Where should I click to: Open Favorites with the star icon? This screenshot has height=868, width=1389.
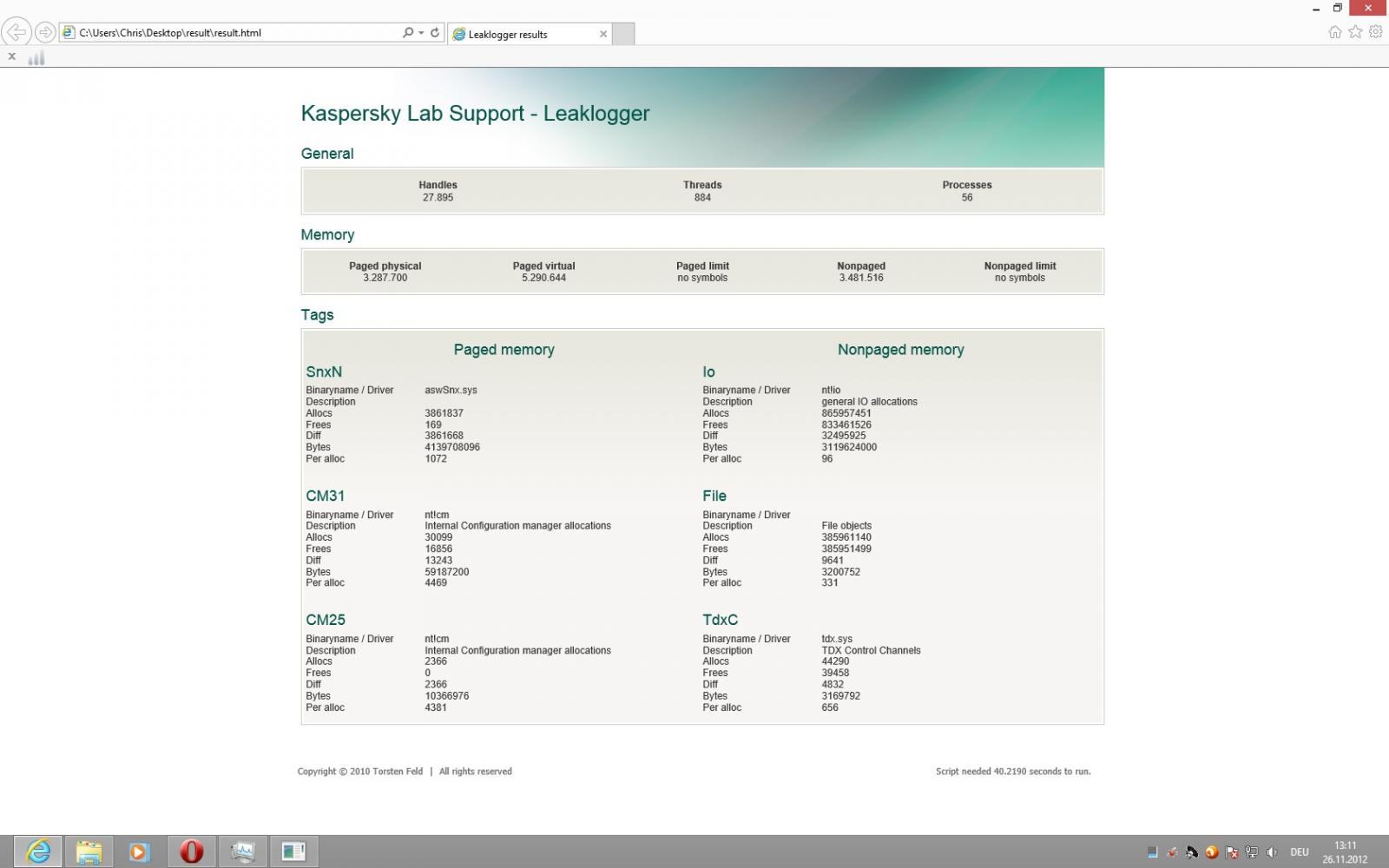(1355, 32)
